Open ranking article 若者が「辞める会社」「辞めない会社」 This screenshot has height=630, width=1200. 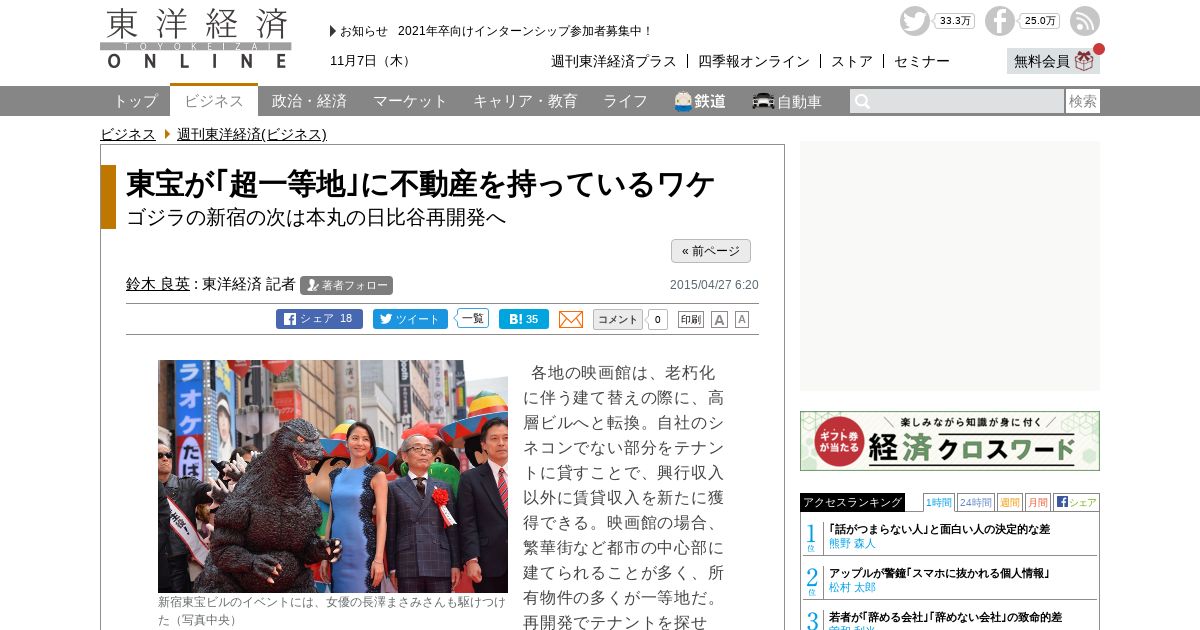click(x=945, y=617)
